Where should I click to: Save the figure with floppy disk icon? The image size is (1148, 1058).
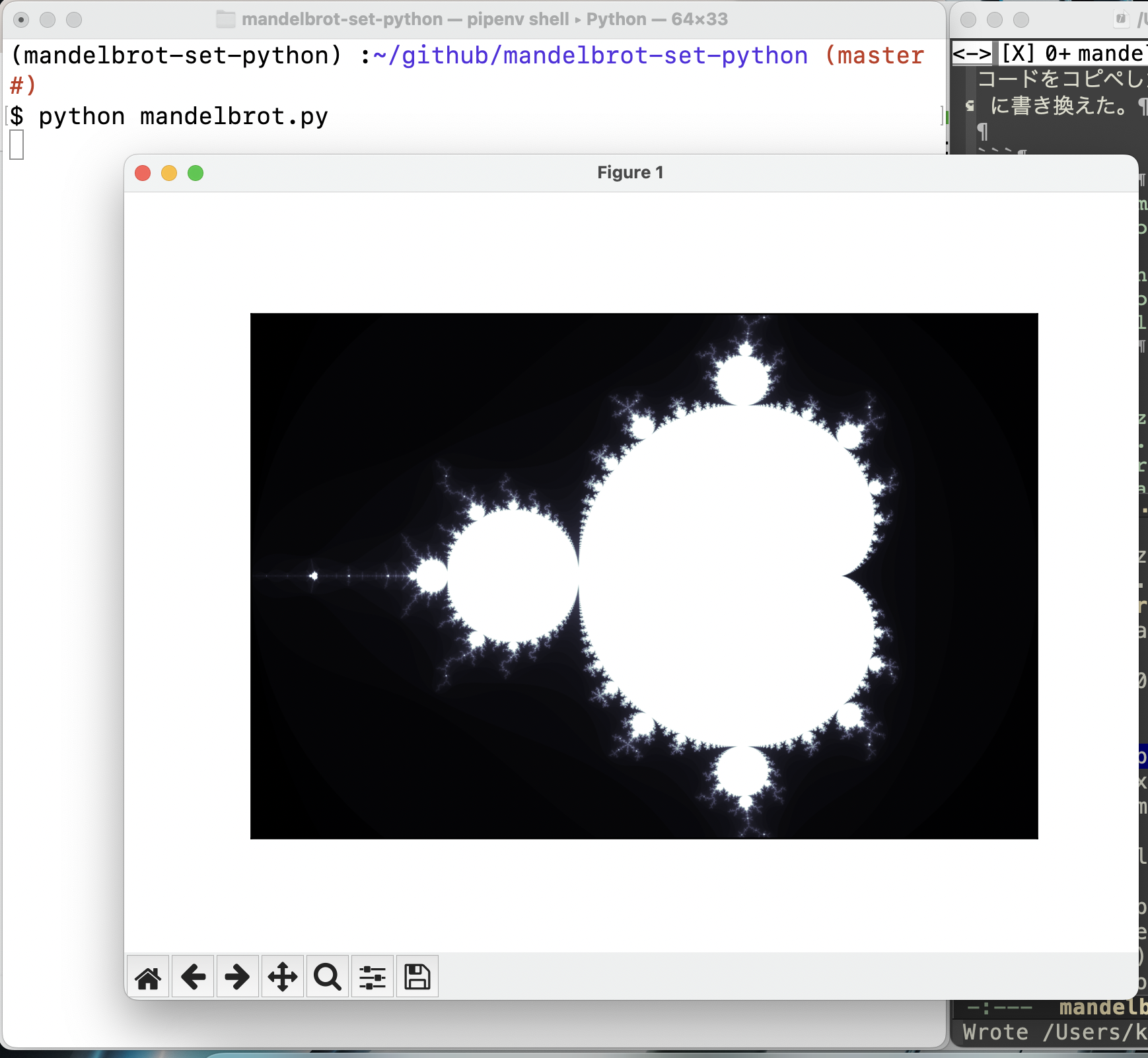pos(417,977)
